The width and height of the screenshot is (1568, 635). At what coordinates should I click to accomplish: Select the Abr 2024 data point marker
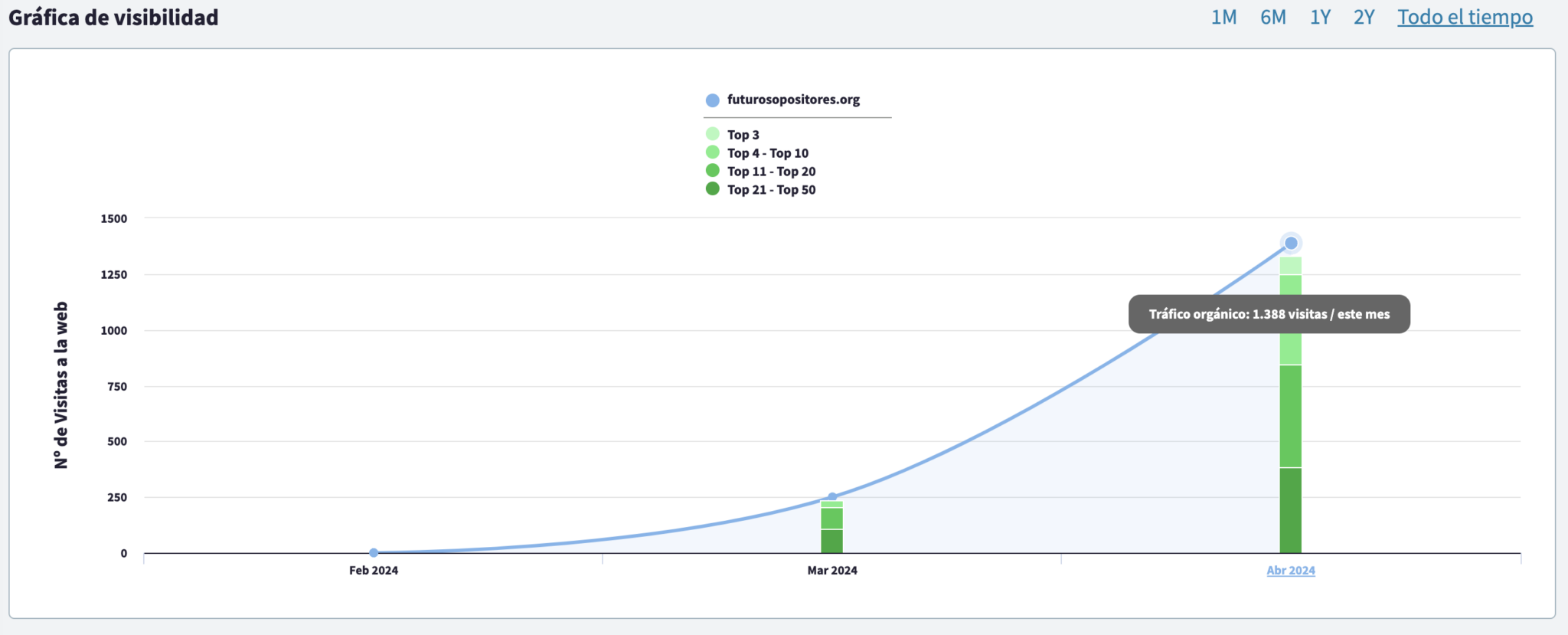(x=1291, y=244)
